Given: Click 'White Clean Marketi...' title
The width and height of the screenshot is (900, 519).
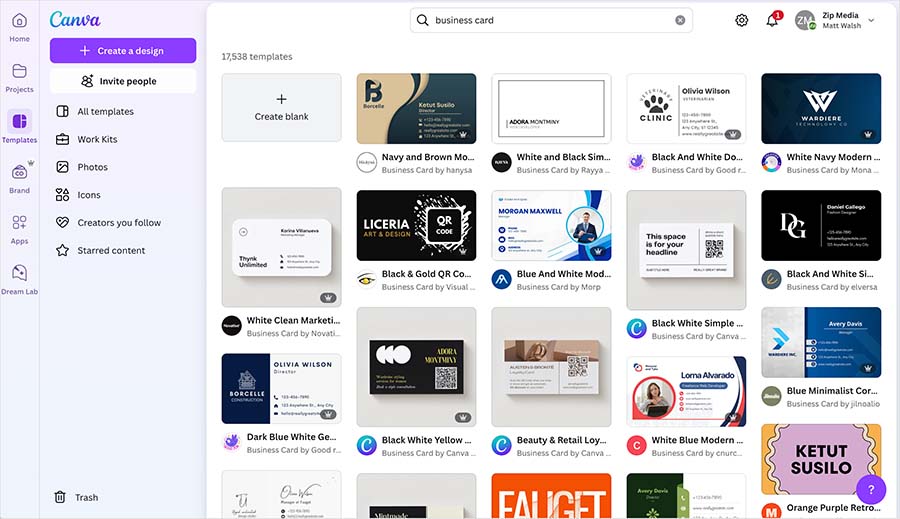Looking at the screenshot, I should tap(293, 320).
